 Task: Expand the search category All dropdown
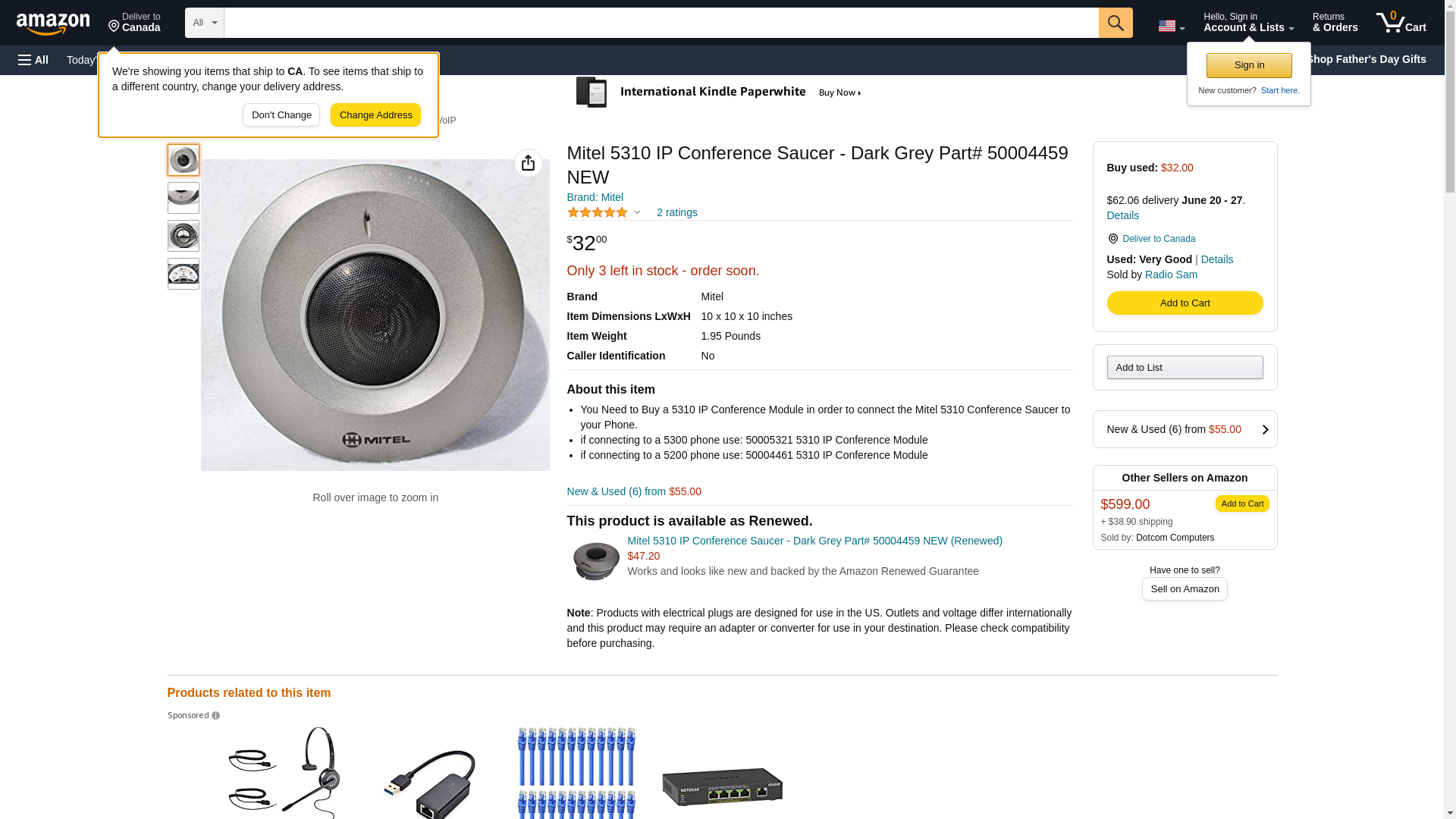pos(204,23)
